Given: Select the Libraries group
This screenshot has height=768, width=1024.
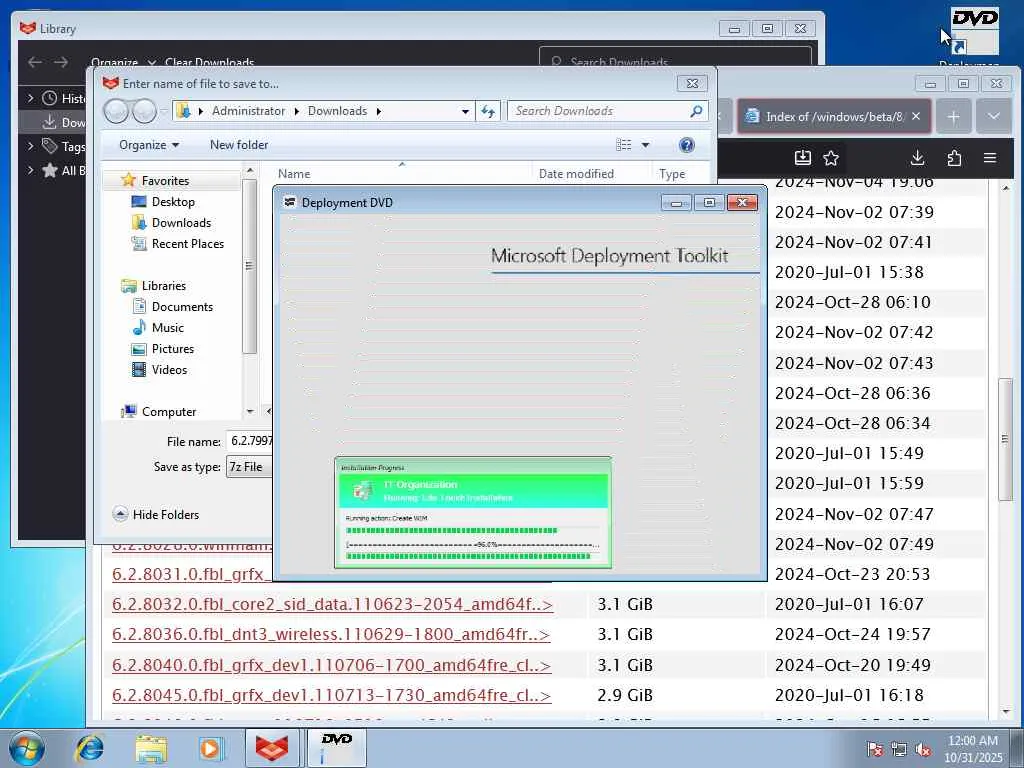Looking at the screenshot, I should (163, 285).
